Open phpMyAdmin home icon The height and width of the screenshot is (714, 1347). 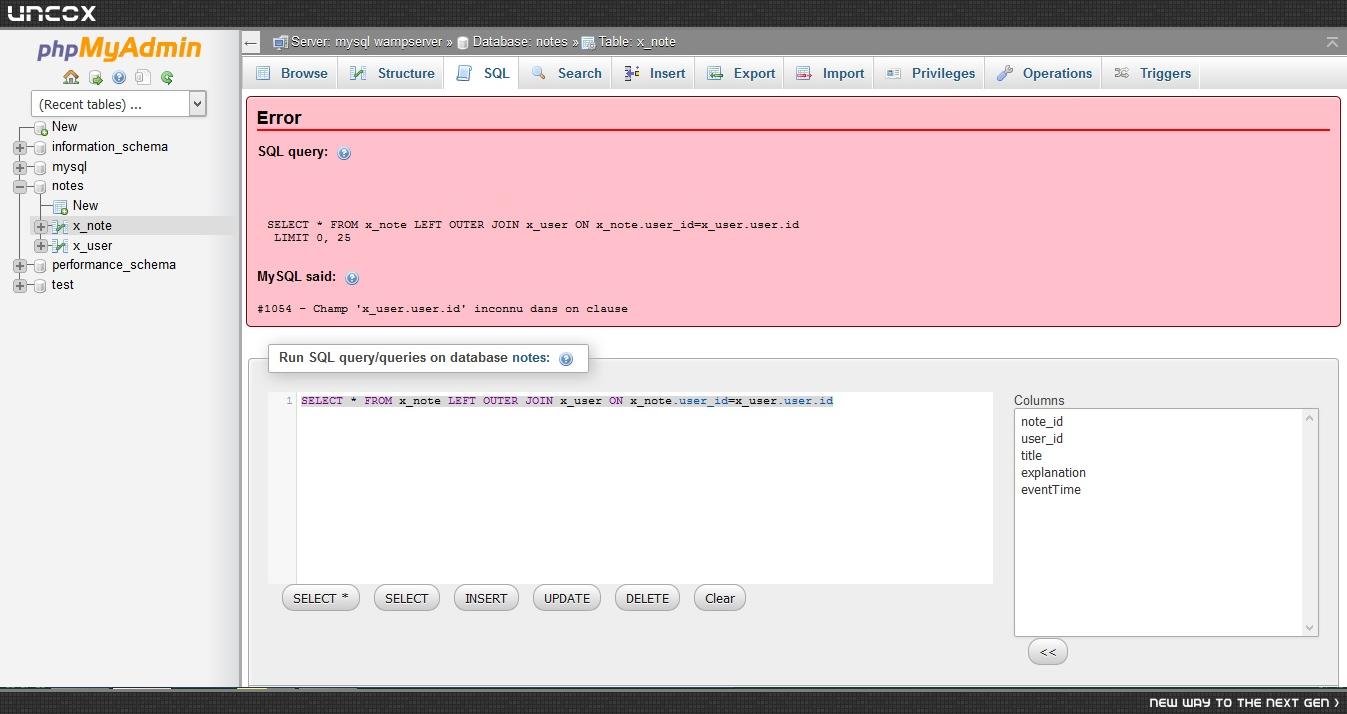tap(71, 77)
